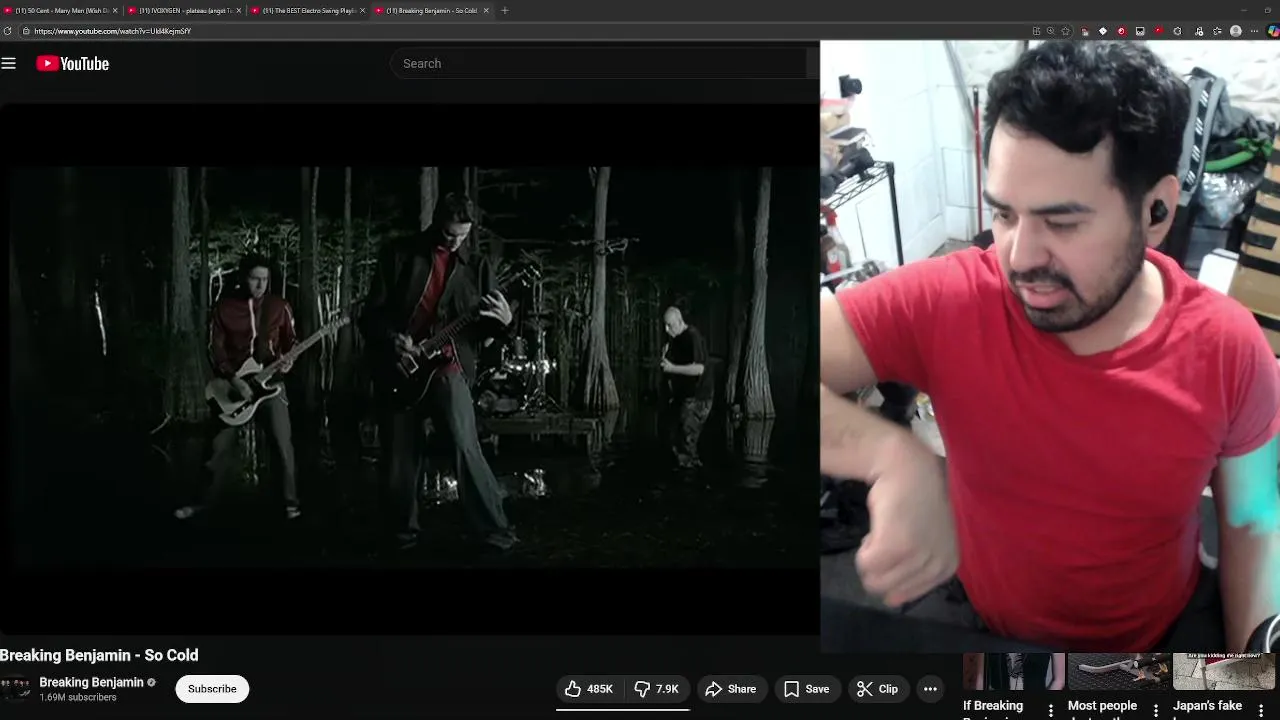Open the Extensions puzzle piece menu
This screenshot has width=1280, height=720.
click(1177, 31)
